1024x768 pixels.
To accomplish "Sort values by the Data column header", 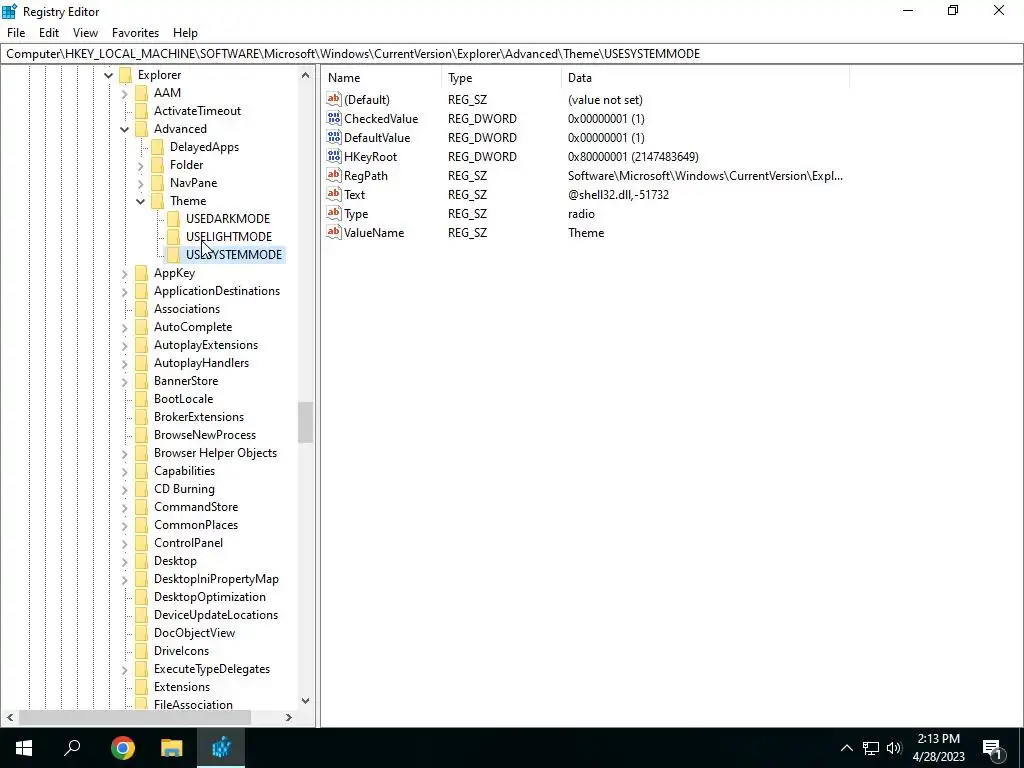I will click(705, 78).
